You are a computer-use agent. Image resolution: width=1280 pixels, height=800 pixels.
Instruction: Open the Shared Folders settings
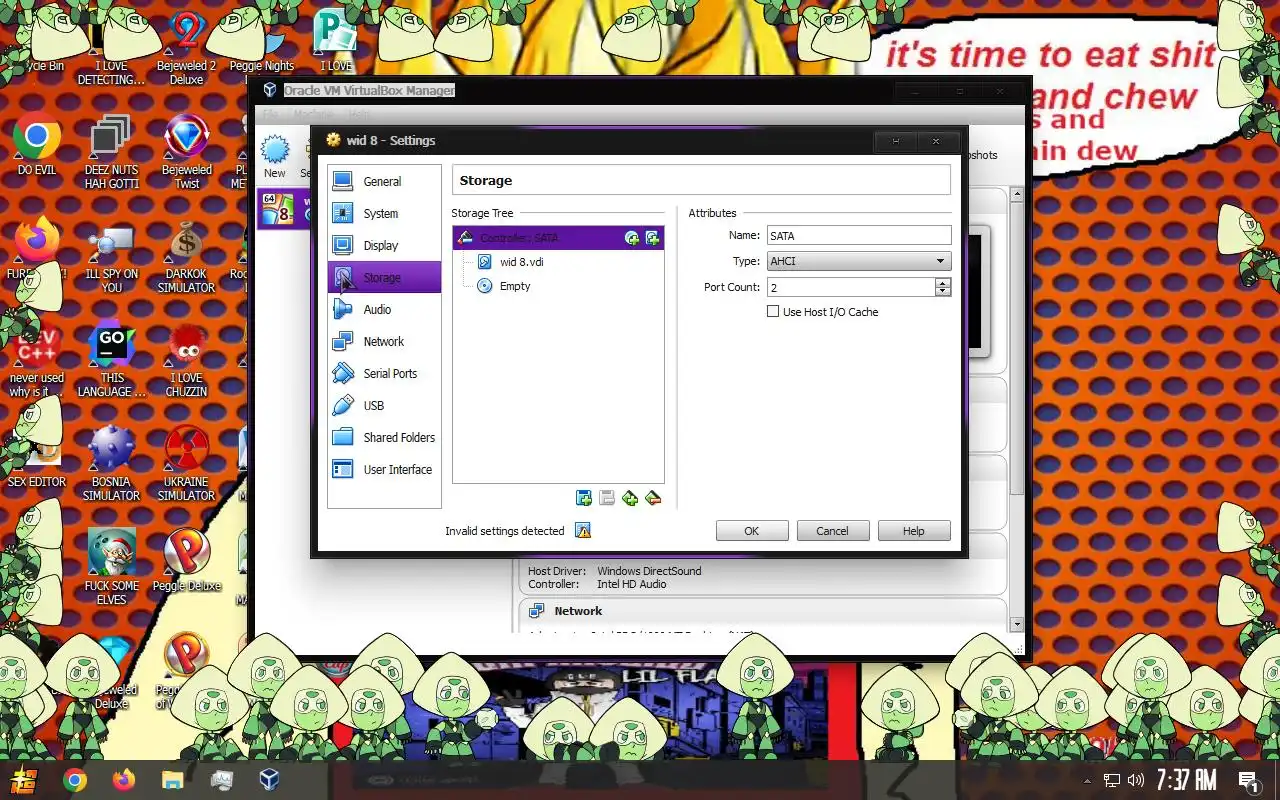tap(384, 437)
